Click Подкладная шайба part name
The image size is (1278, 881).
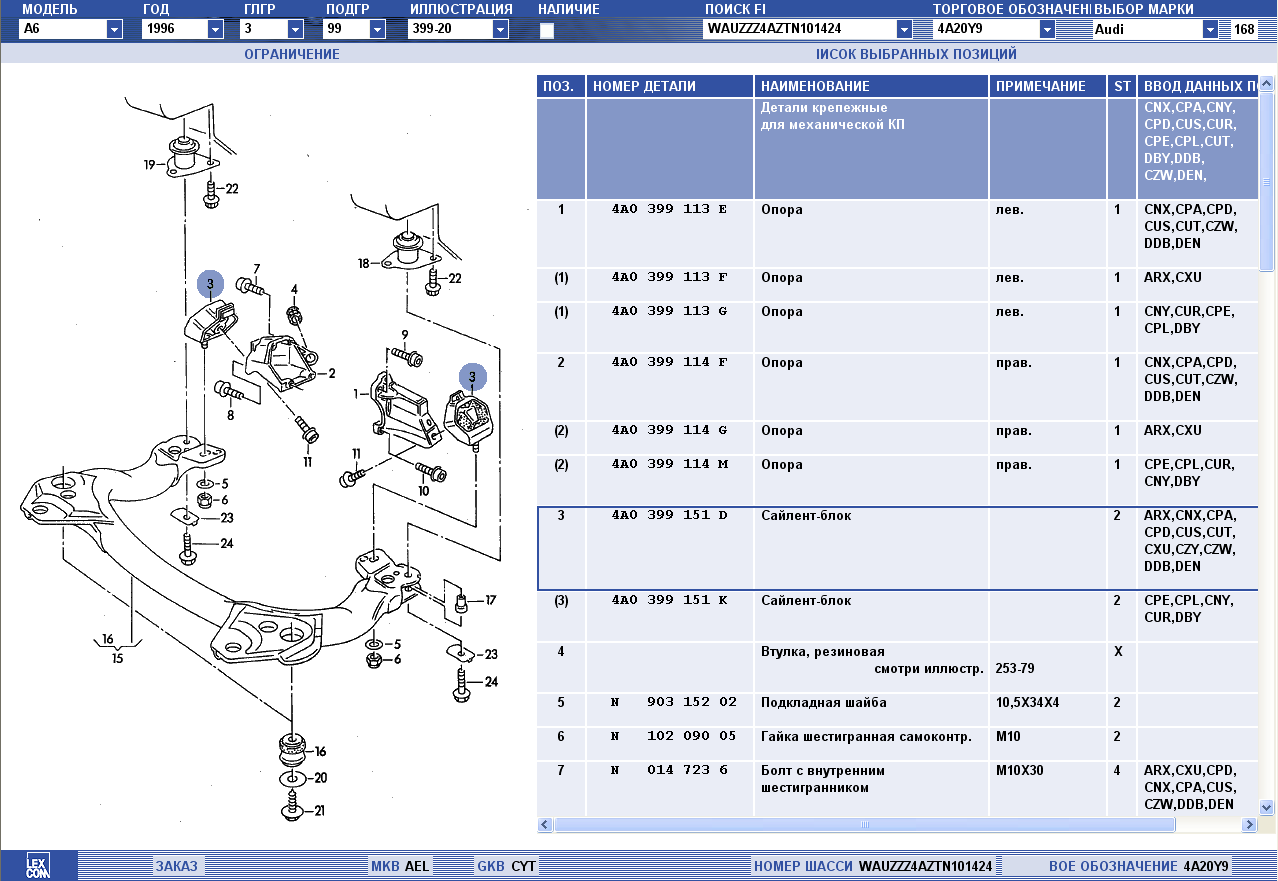(x=823, y=703)
